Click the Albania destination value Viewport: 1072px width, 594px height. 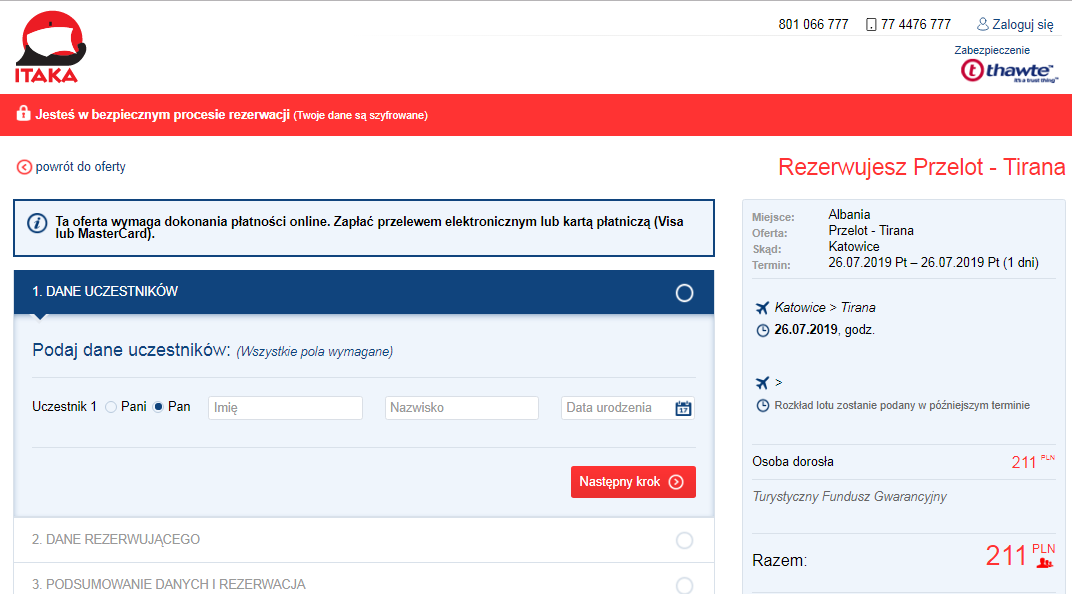pyautogui.click(x=849, y=215)
